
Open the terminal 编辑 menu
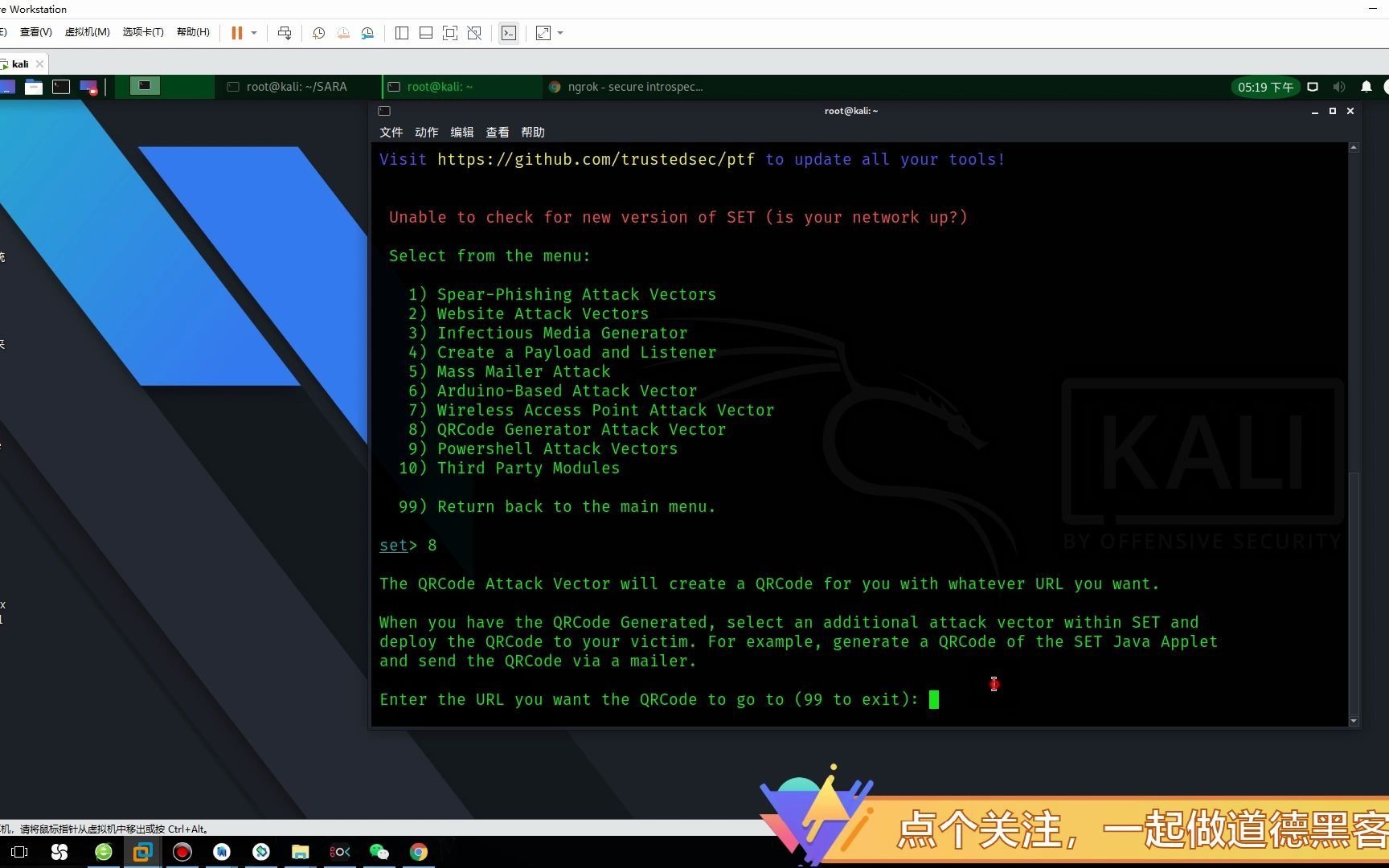click(462, 132)
